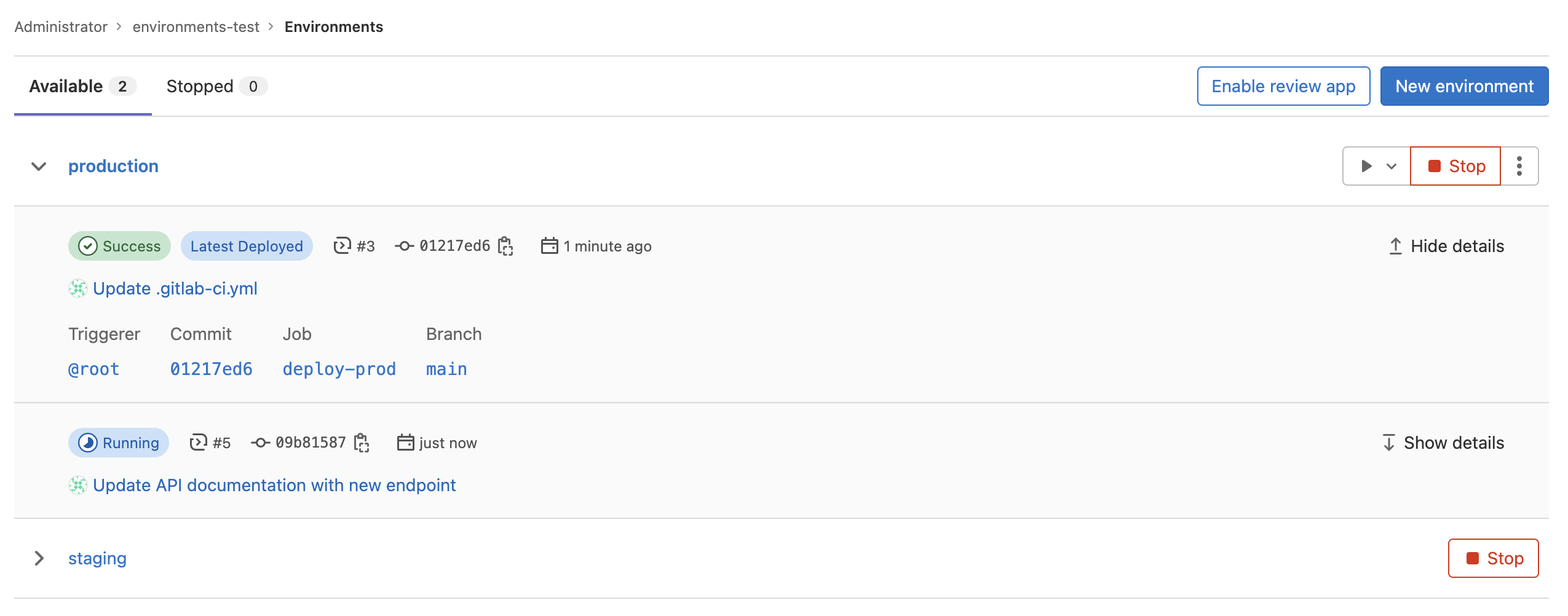Stop the staging environment
1568x616 pixels.
1493,558
